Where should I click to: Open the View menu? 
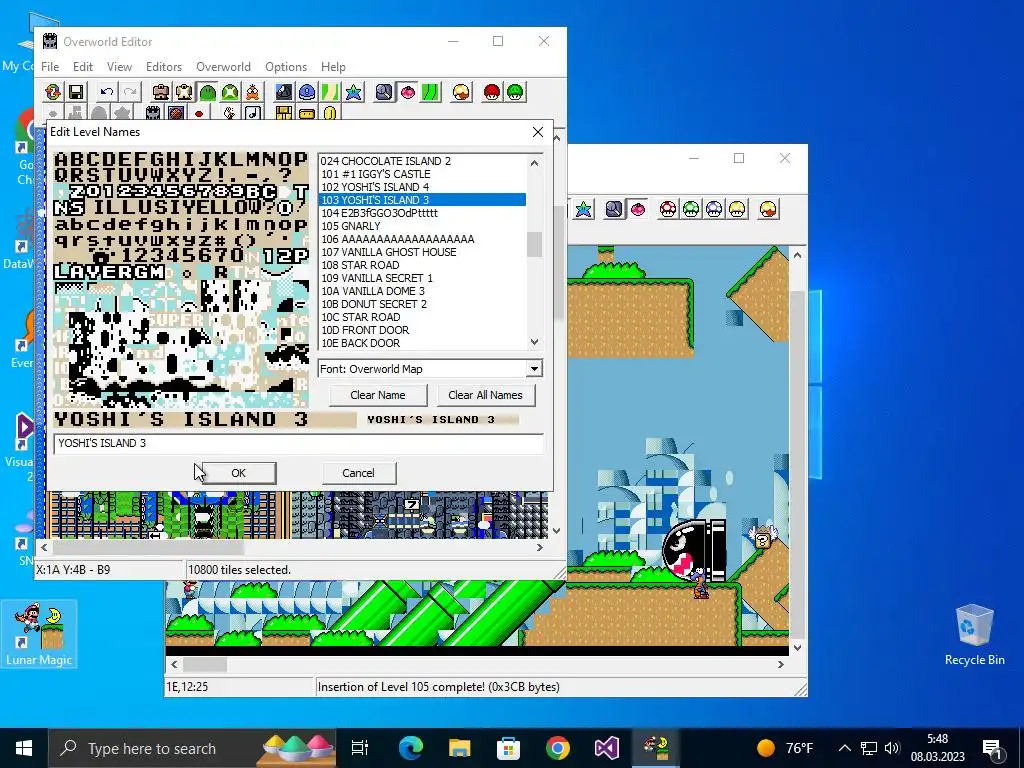pos(120,67)
